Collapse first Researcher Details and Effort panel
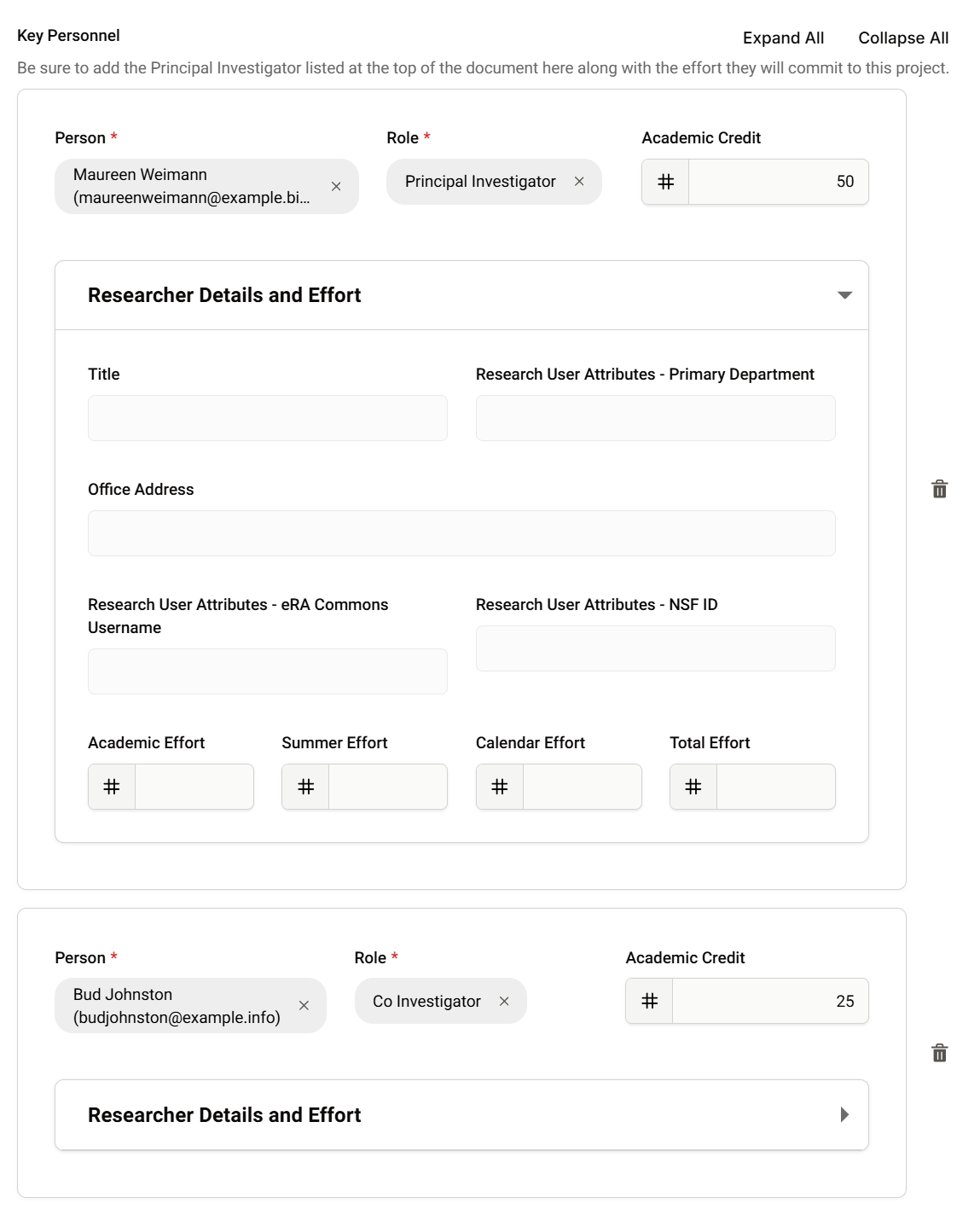 tap(844, 295)
